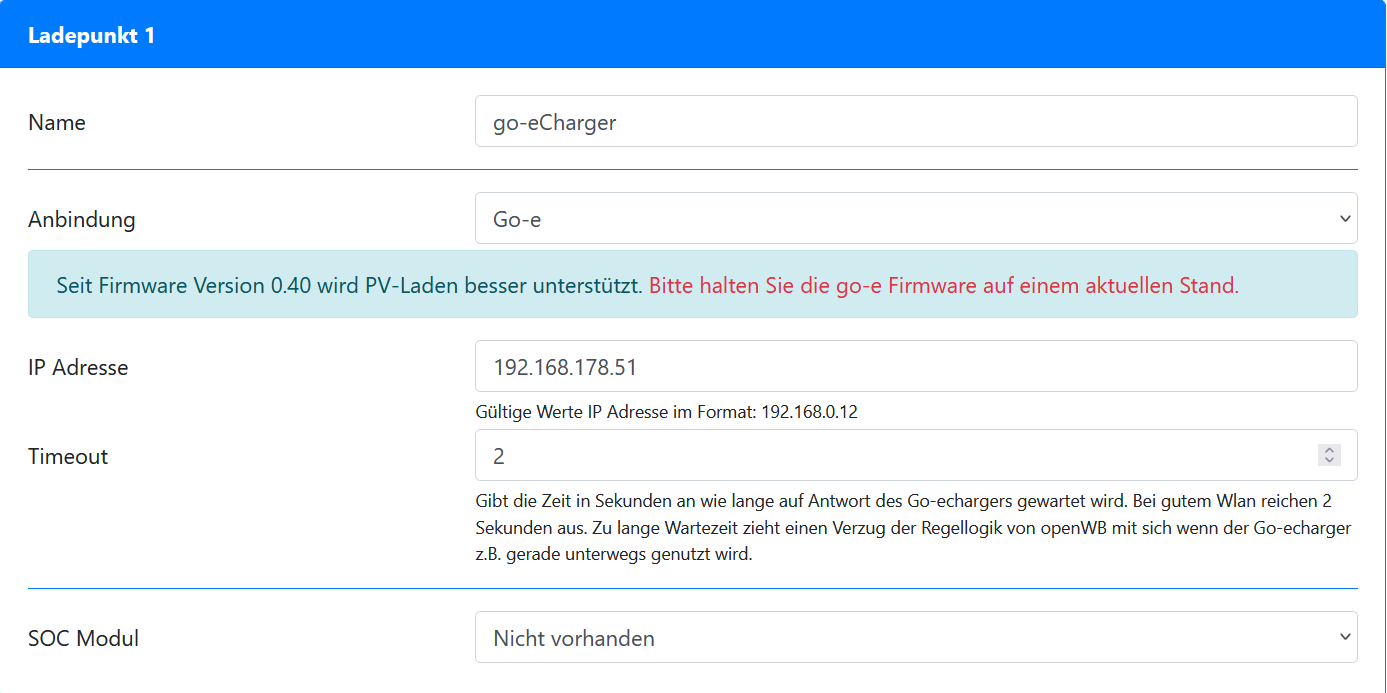Image resolution: width=1387 pixels, height=693 pixels.
Task: Click the chevron arrow of Anbindung select
Action: pos(1344,219)
